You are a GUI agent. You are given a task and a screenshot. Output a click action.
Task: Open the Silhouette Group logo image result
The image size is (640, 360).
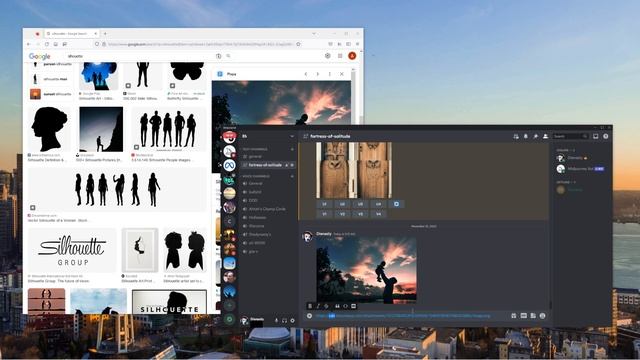(x=72, y=250)
